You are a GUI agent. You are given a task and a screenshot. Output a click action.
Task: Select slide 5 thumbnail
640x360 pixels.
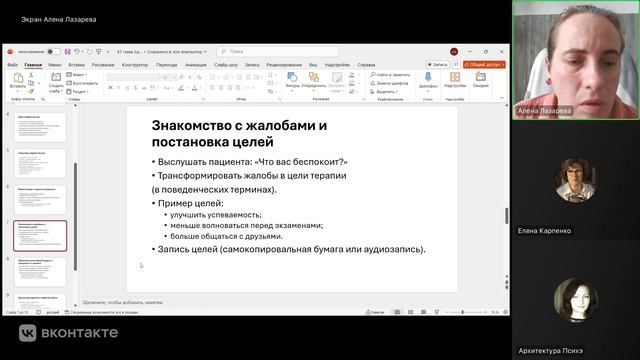click(x=40, y=163)
